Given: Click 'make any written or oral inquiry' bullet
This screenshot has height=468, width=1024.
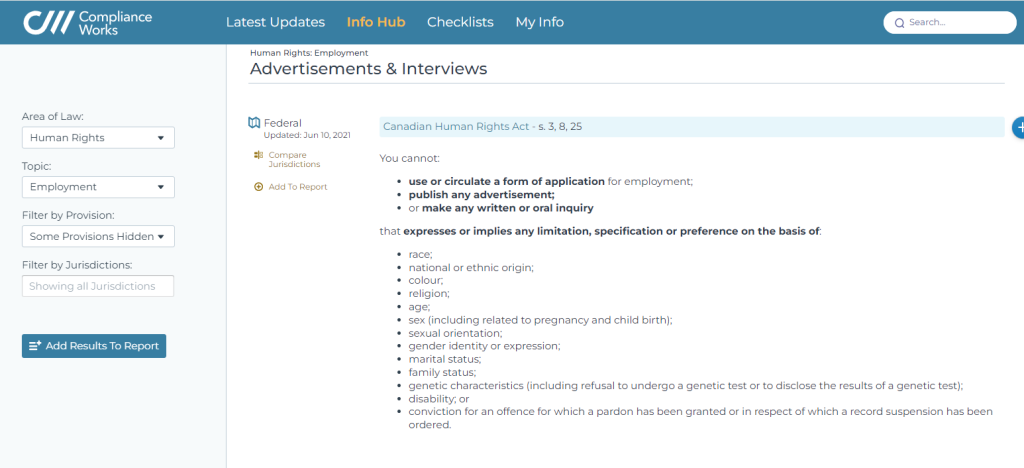Looking at the screenshot, I should pyautogui.click(x=501, y=208).
